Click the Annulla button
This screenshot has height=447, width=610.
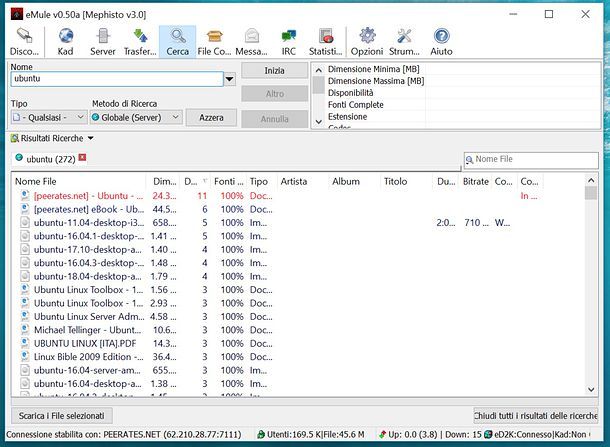point(275,119)
